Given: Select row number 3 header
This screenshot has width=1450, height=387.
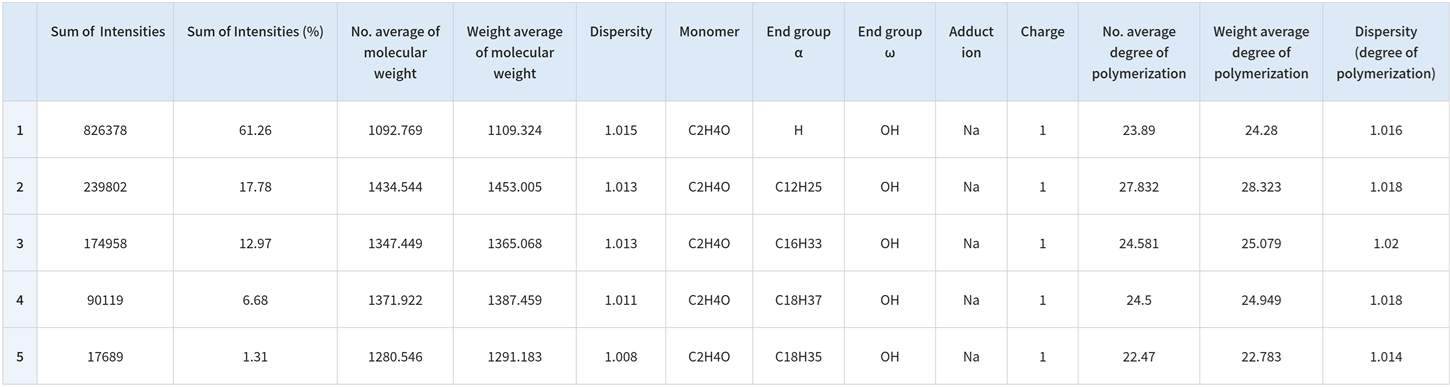Looking at the screenshot, I should pyautogui.click(x=19, y=243).
